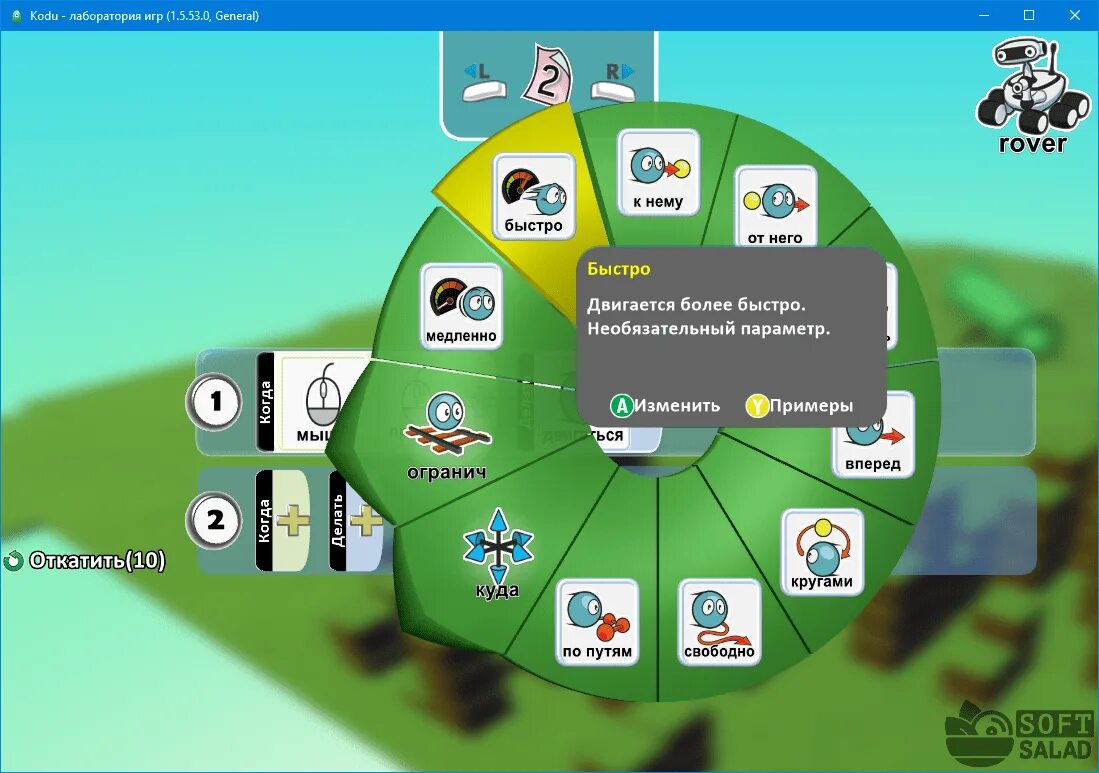The image size is (1099, 773).
Task: Select rule row number 1
Action: click(214, 402)
